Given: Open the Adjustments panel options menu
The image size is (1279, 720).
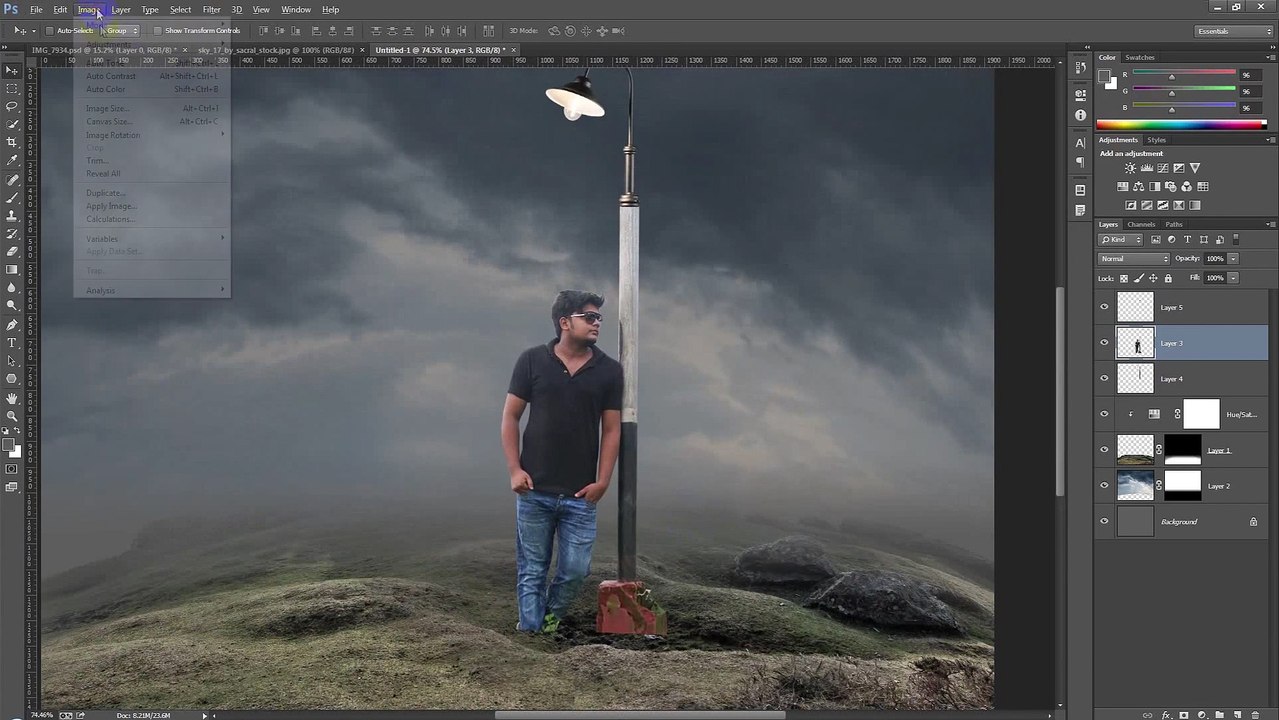Looking at the screenshot, I should point(1271,140).
